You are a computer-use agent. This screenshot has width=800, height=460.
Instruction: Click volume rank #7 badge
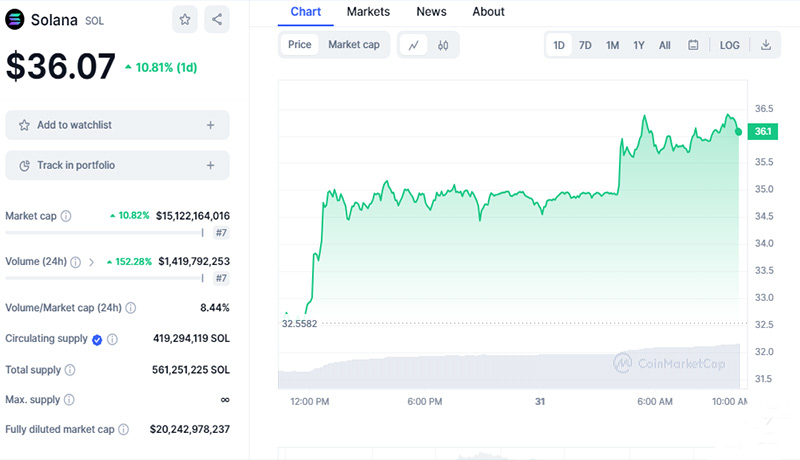point(221,278)
